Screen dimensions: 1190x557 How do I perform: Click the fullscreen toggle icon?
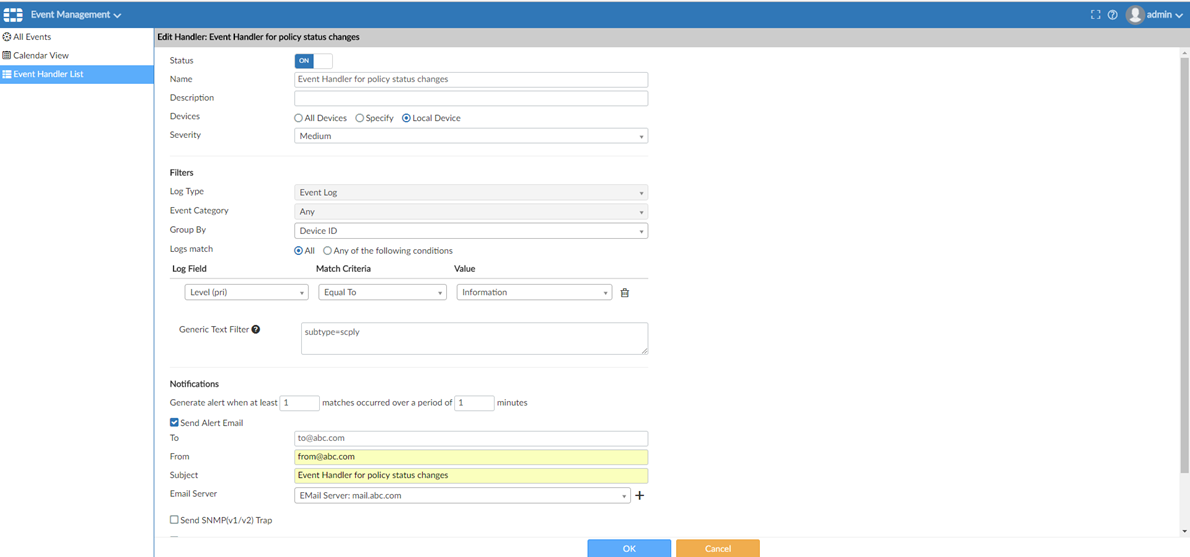point(1095,15)
